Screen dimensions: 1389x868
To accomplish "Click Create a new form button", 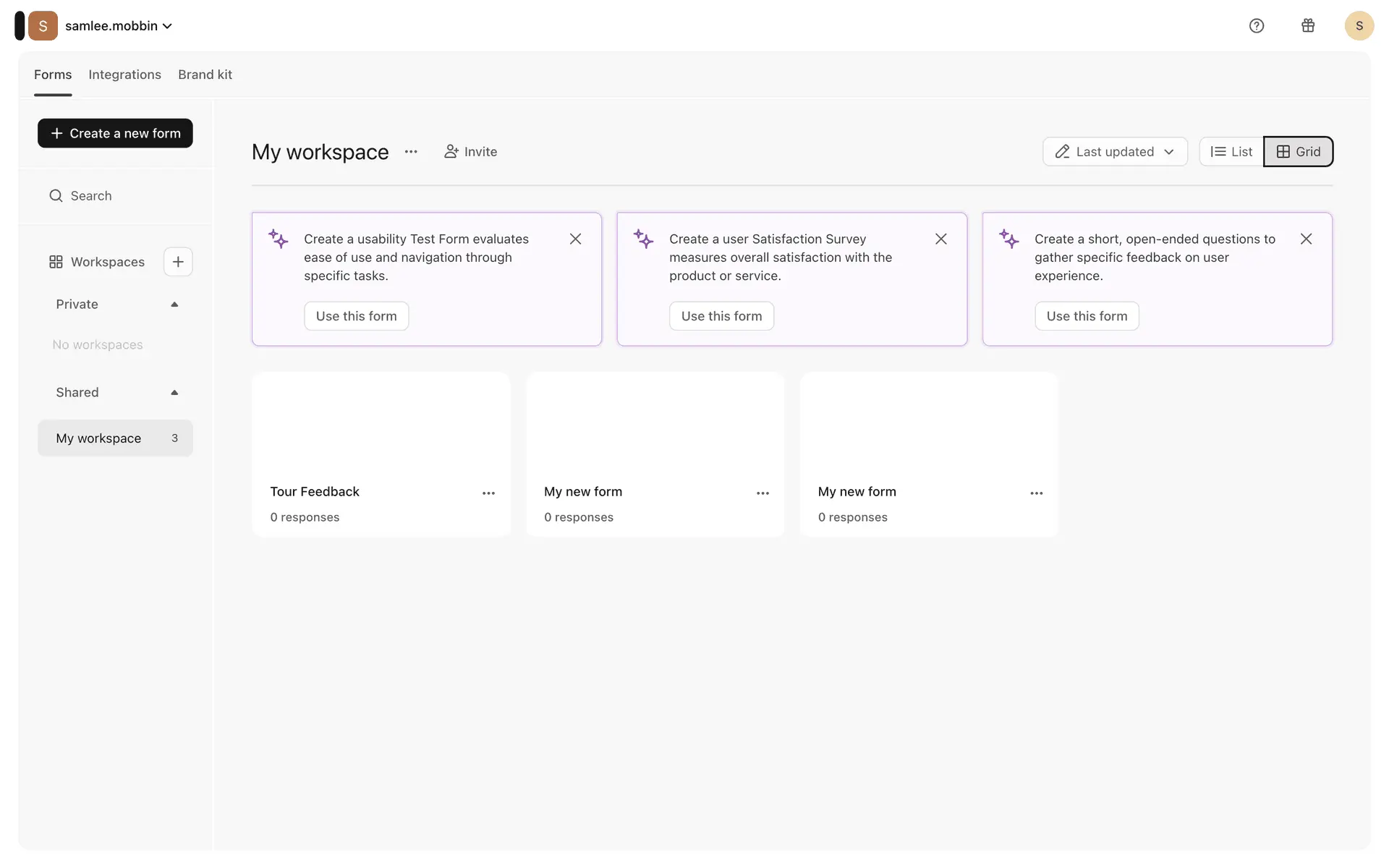I will (115, 133).
